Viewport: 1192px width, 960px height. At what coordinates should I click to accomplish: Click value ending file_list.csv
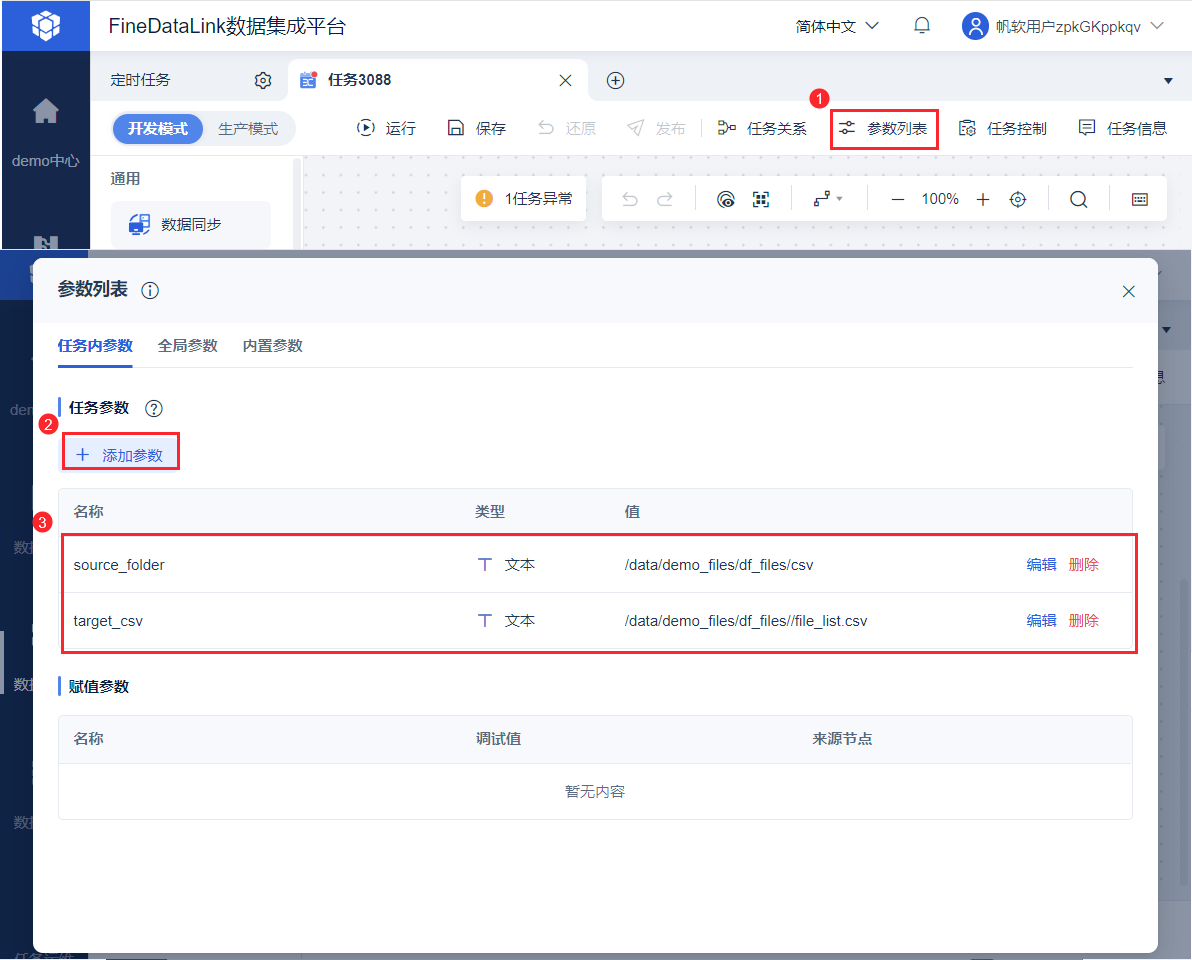tap(746, 621)
